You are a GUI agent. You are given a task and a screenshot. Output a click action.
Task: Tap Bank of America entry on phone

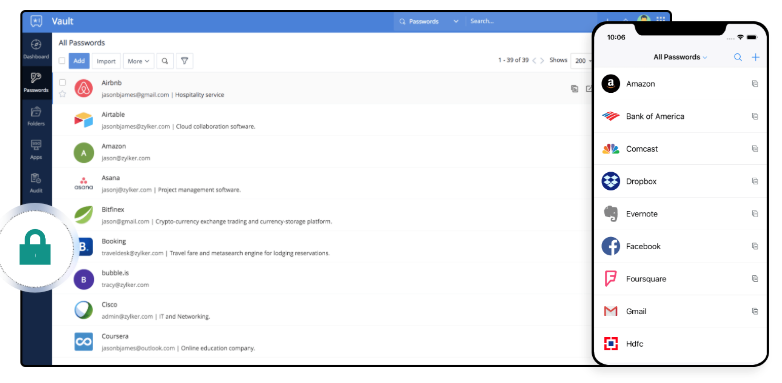681,116
